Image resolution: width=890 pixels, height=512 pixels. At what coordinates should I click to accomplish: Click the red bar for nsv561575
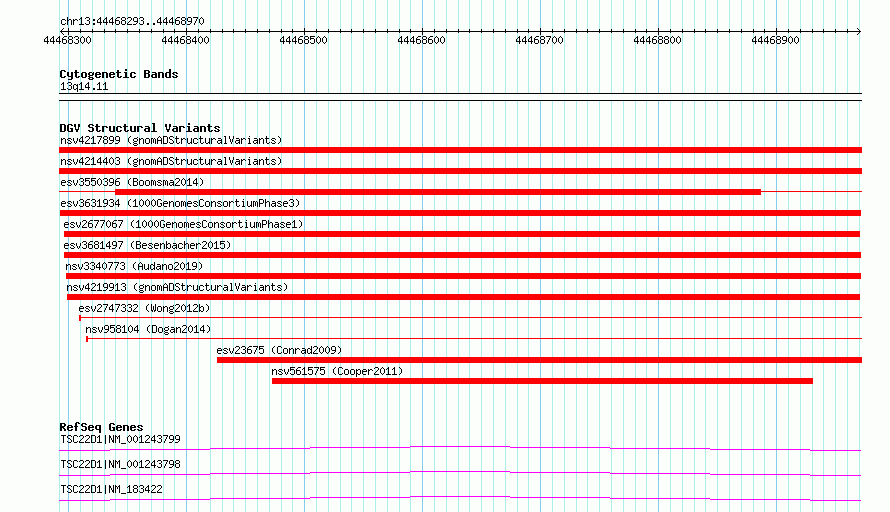pyautogui.click(x=542, y=381)
